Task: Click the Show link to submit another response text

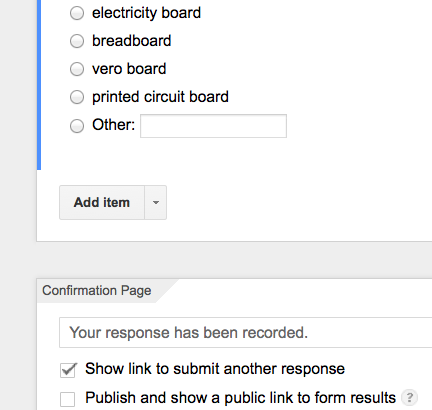Action: (215, 369)
